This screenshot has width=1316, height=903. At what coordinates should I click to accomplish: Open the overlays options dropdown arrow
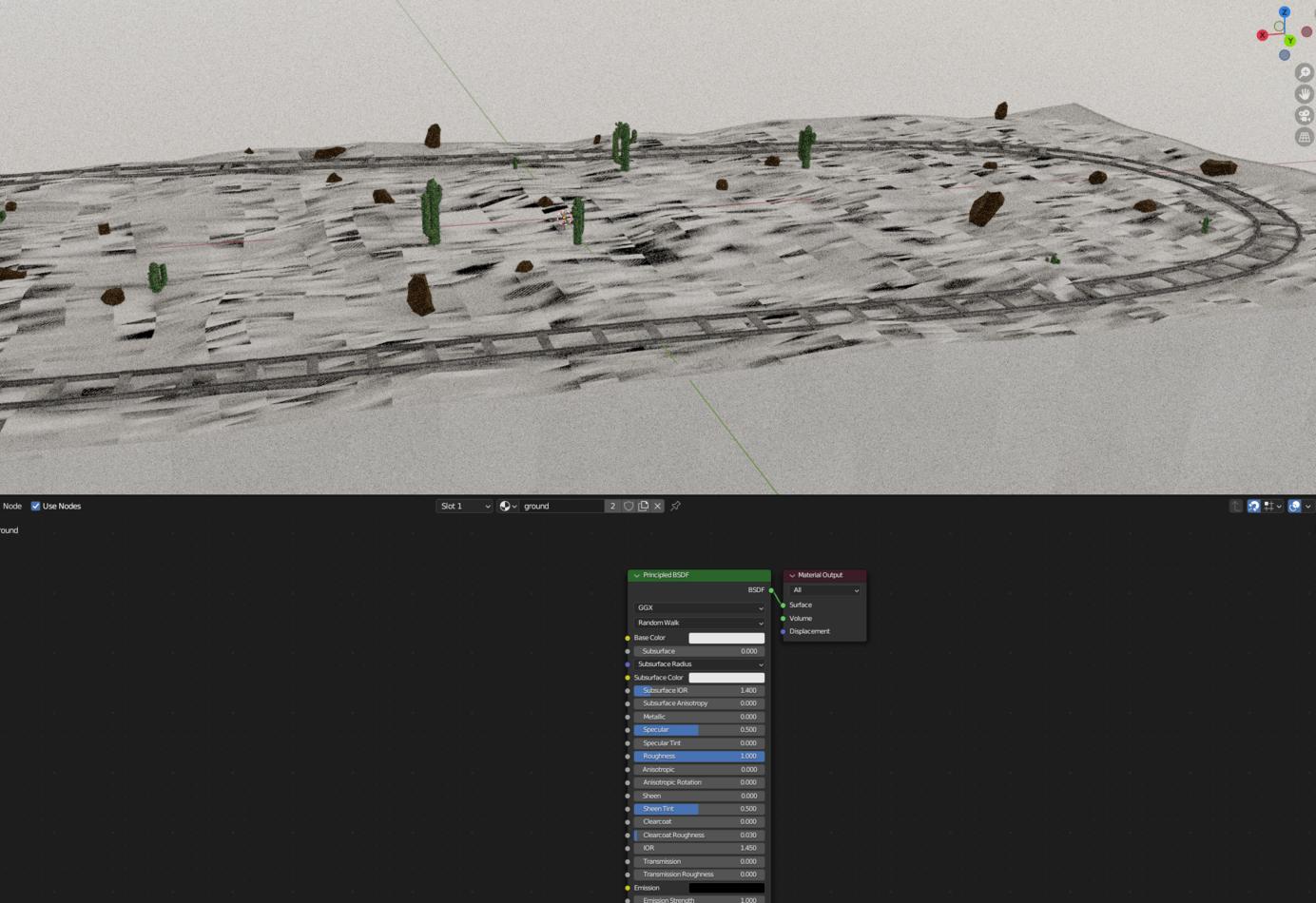coord(1308,507)
